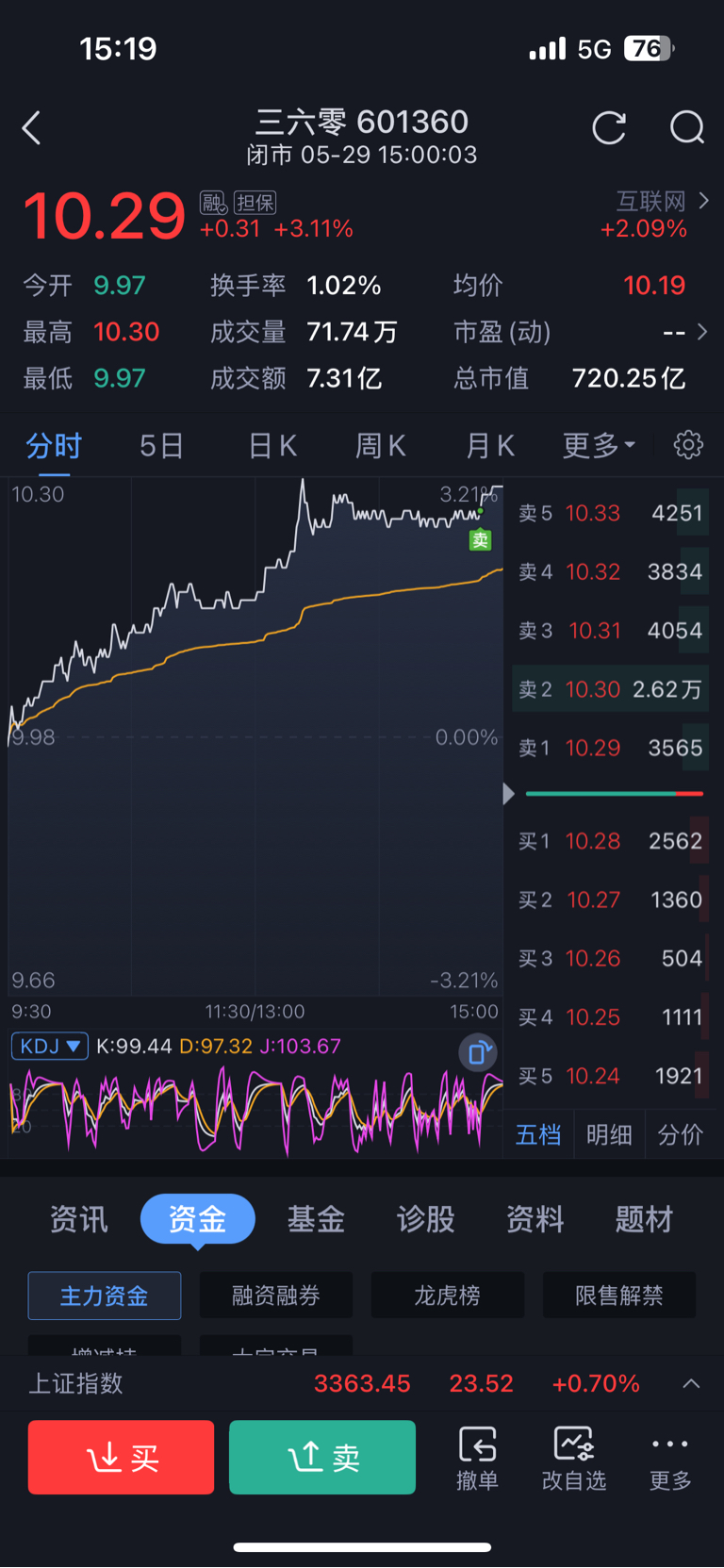724x1568 pixels.
Task: Select the 买4 10.25 order row
Action: click(611, 1017)
